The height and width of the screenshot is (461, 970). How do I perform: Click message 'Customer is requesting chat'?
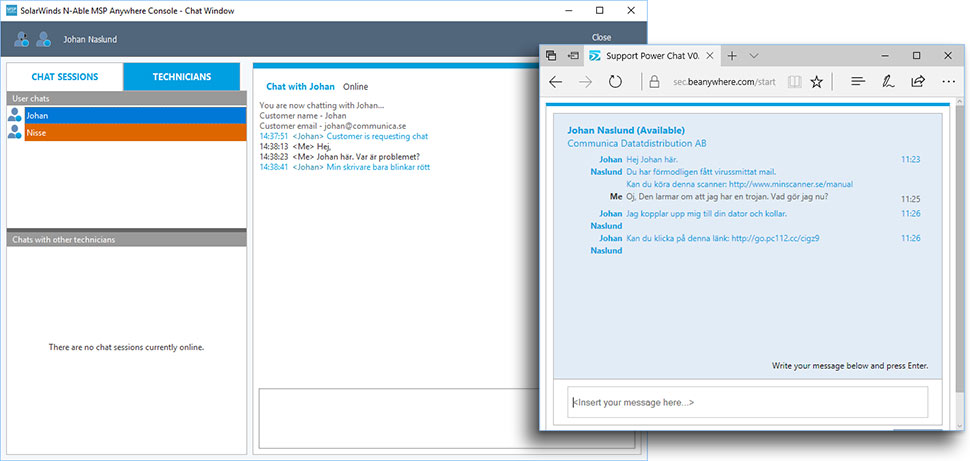pyautogui.click(x=377, y=136)
